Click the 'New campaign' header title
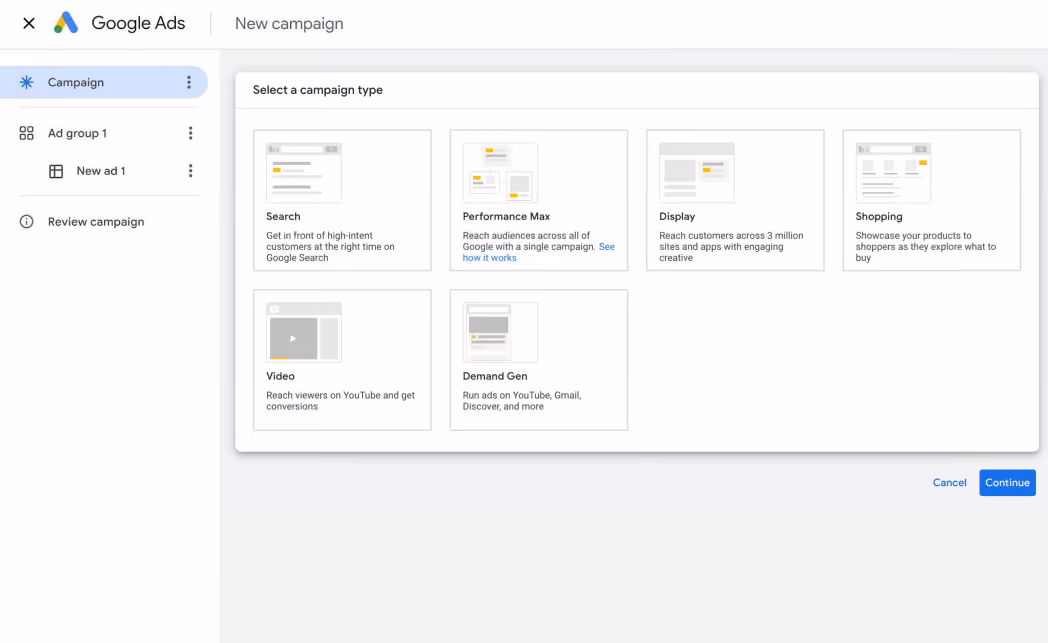 pyautogui.click(x=289, y=23)
